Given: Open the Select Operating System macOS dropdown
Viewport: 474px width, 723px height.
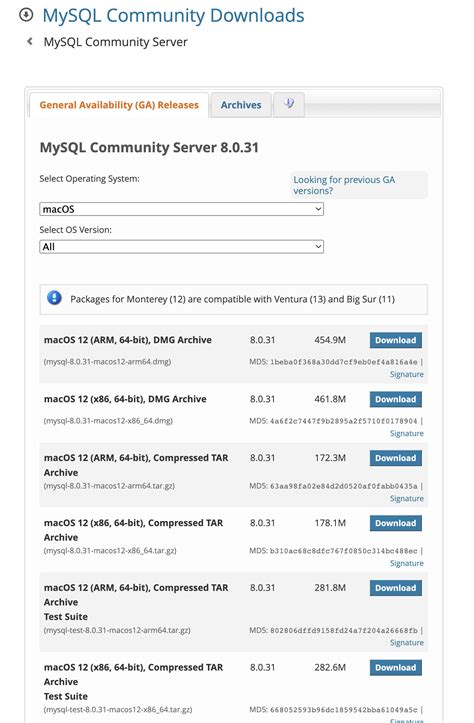Looking at the screenshot, I should pos(181,209).
